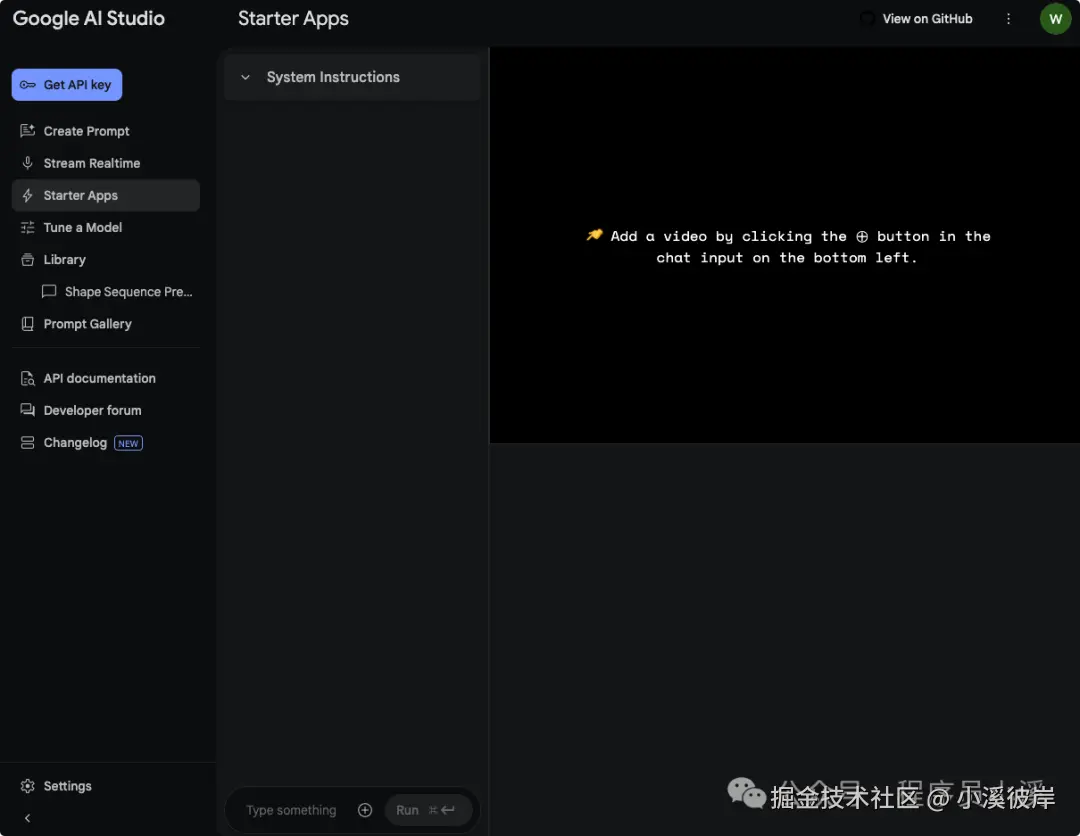1080x836 pixels.
Task: Click the Developer forum icon
Action: tap(28, 410)
